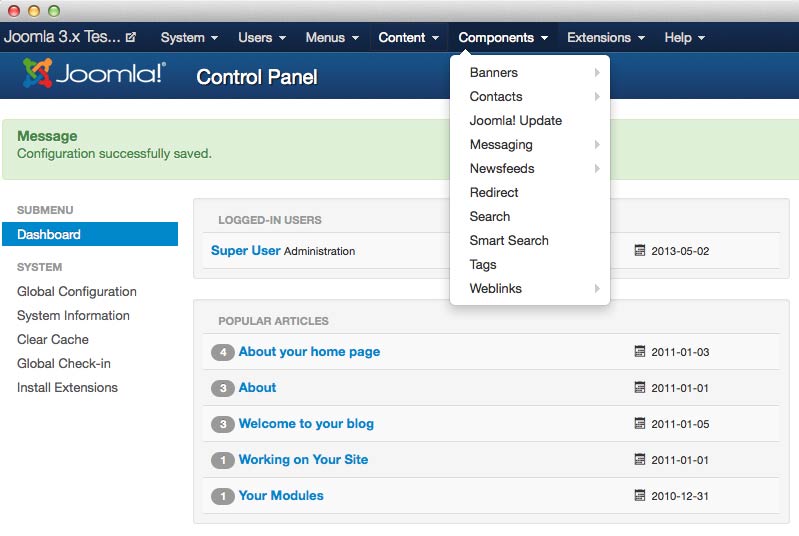Open the Extensions dropdown menu

[x=605, y=38]
